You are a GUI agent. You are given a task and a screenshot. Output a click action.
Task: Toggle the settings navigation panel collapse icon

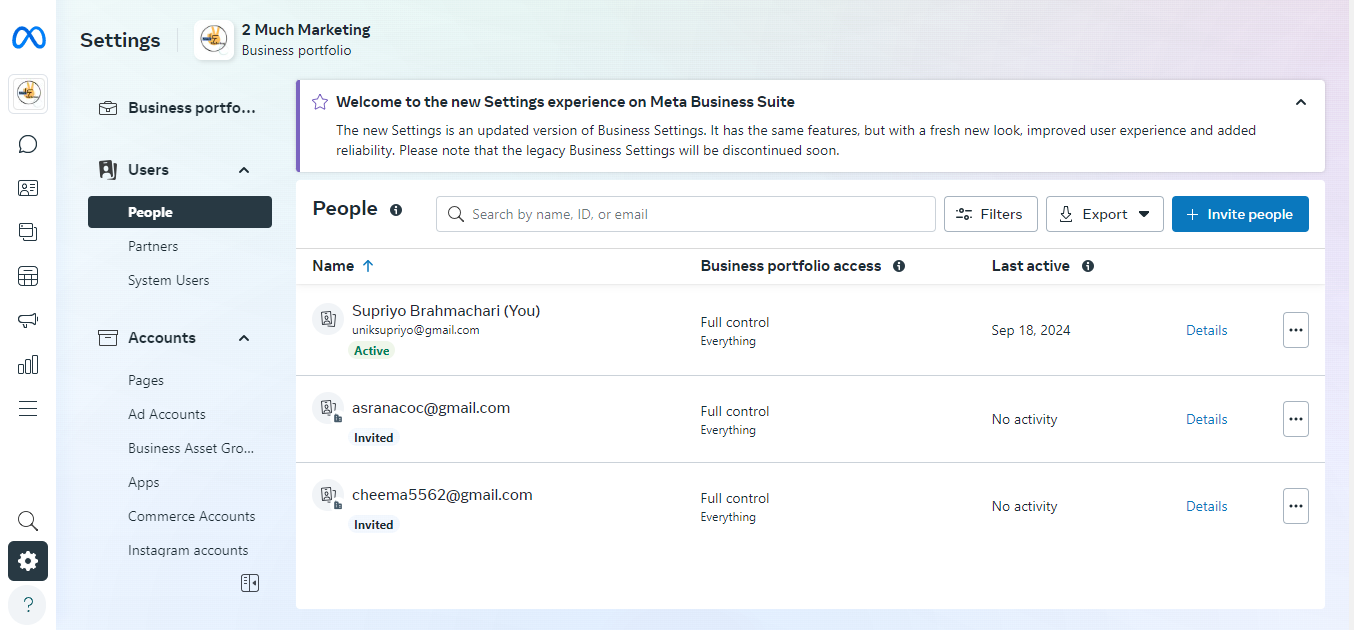click(250, 583)
